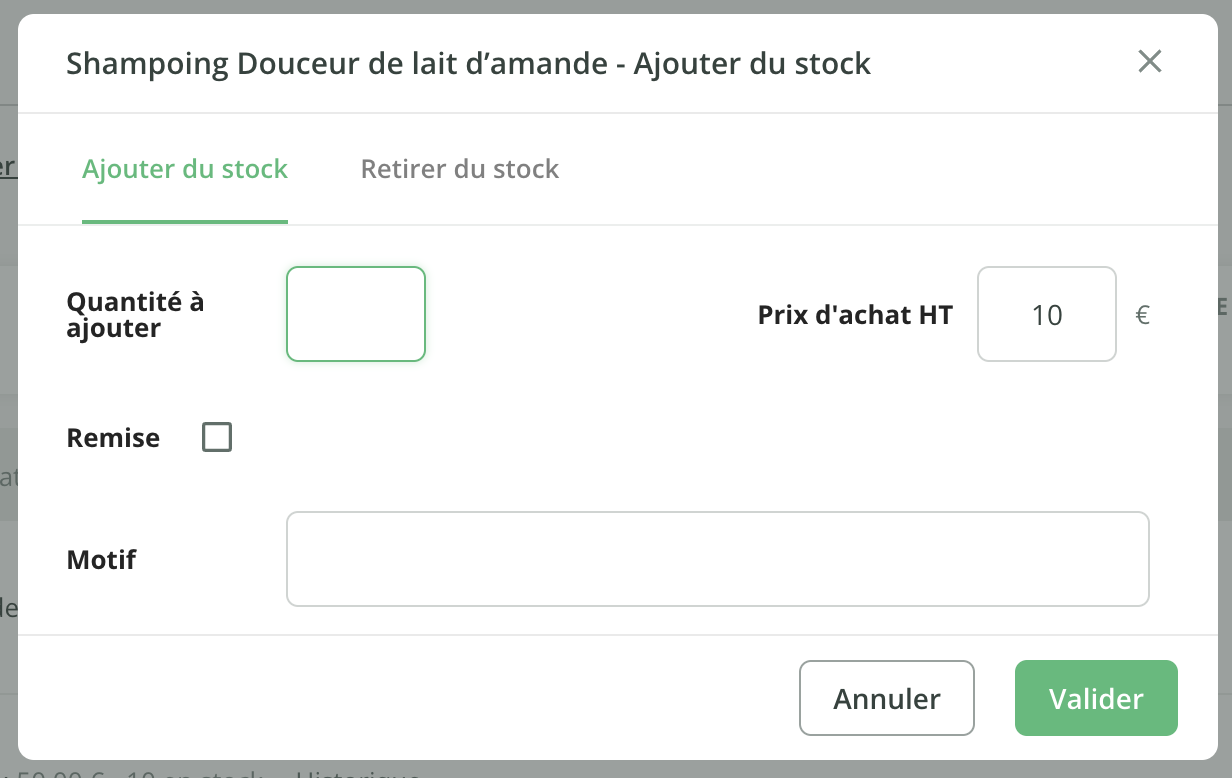Confirm with the green Valider button

click(x=1096, y=698)
